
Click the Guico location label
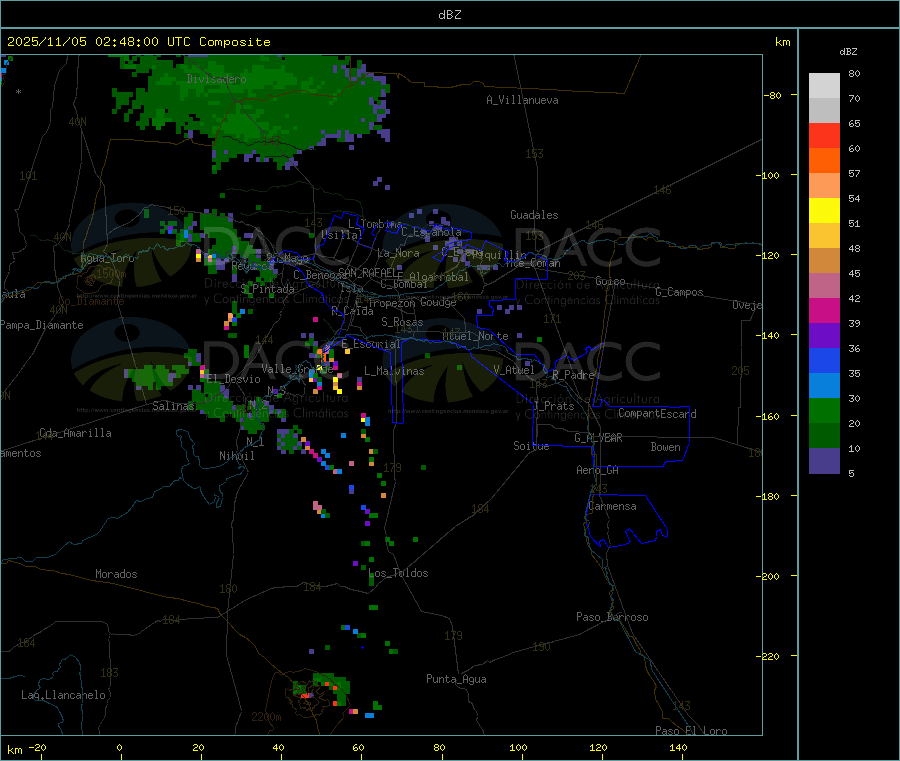(610, 281)
